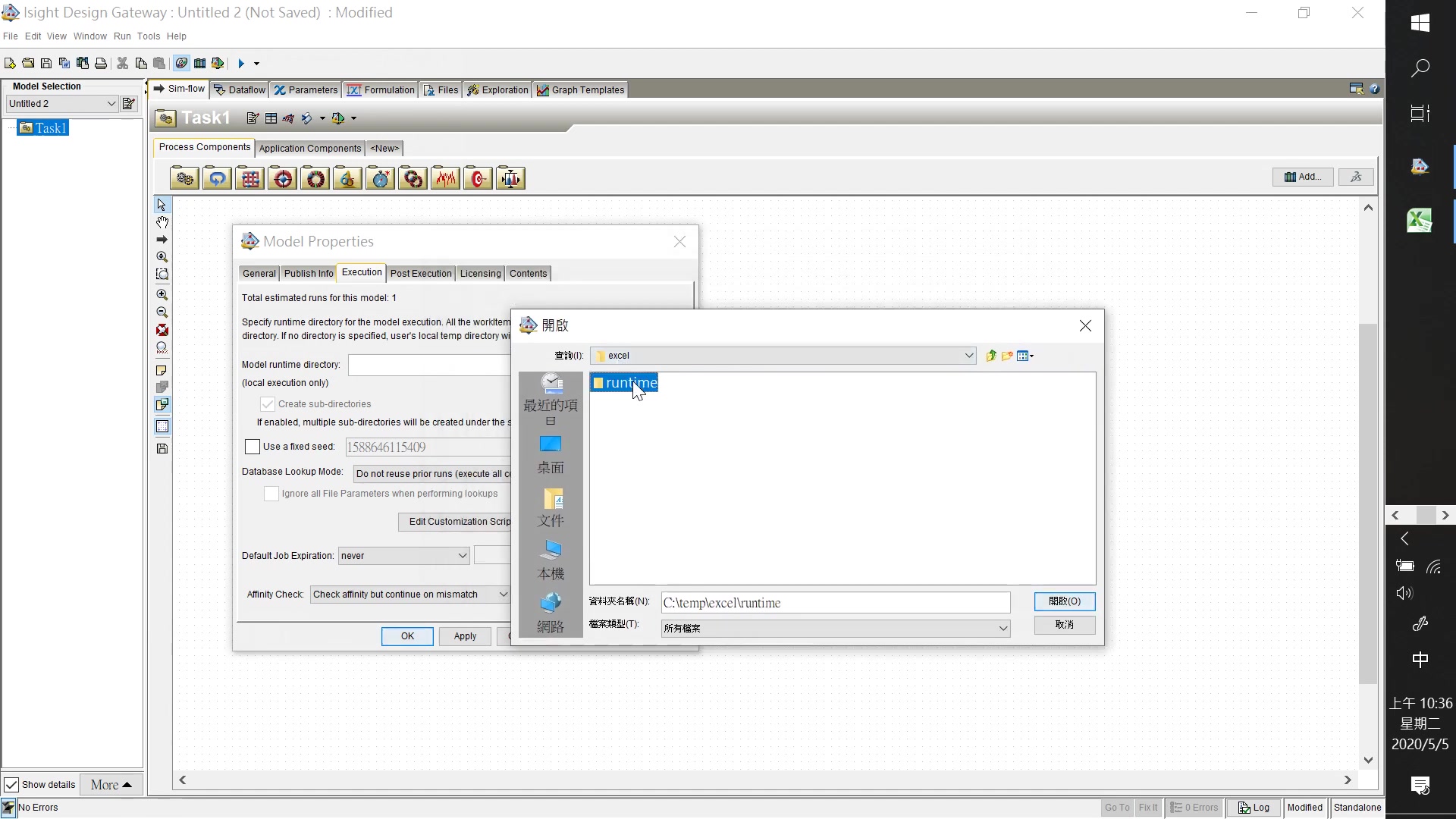
Task: Add a Loop component from the palette
Action: pos(217,179)
